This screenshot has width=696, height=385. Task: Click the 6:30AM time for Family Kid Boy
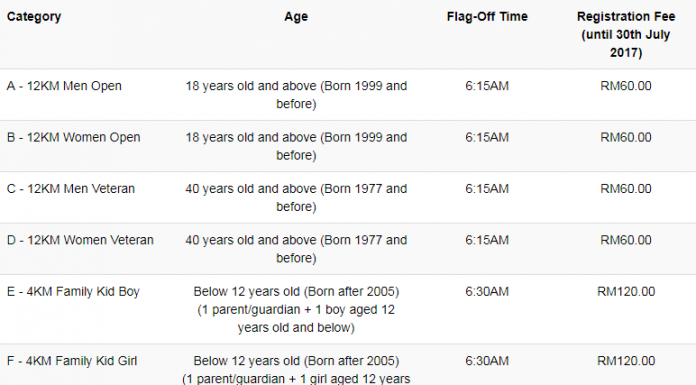coord(487,292)
